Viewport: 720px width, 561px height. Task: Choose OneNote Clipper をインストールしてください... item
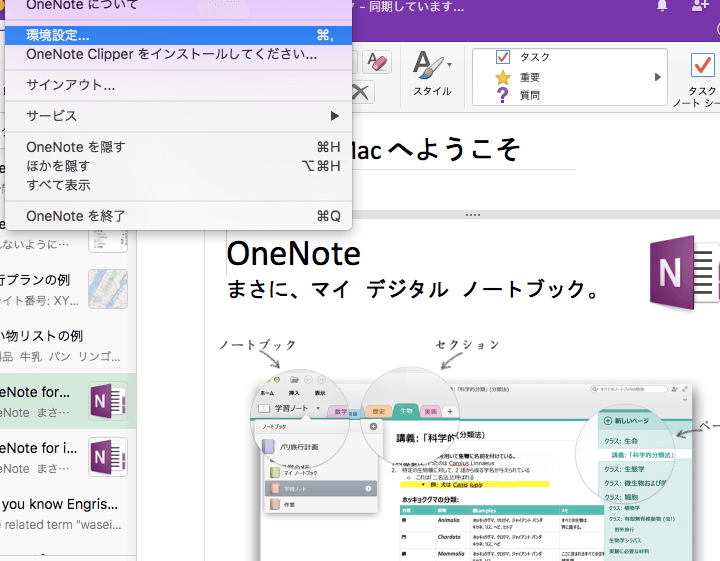pos(178,54)
